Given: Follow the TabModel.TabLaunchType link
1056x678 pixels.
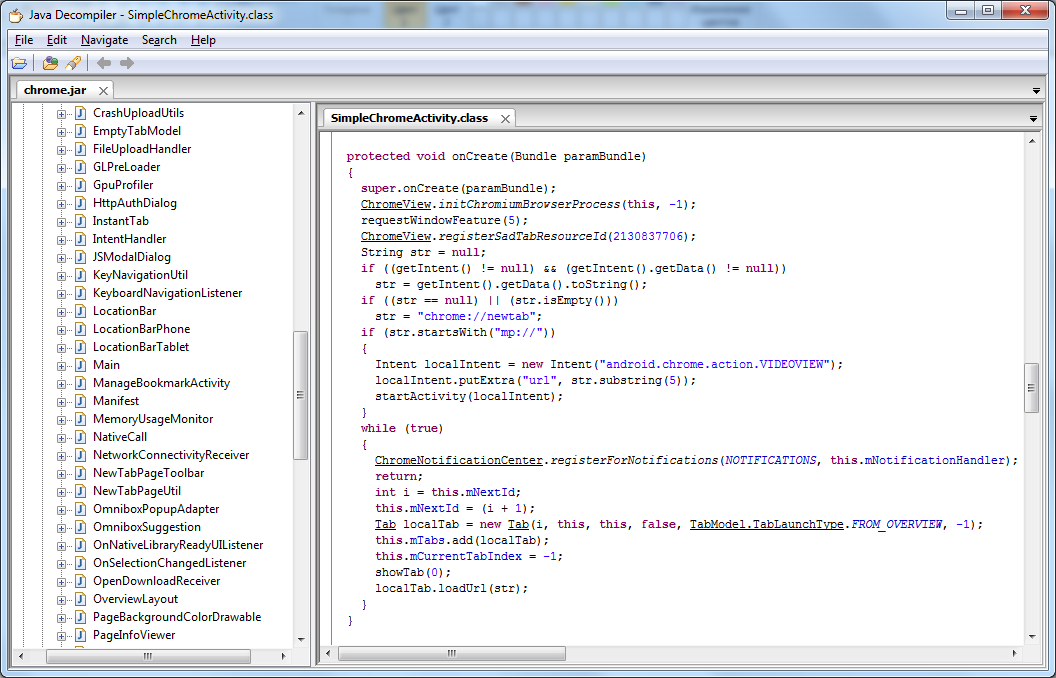Looking at the screenshot, I should [x=766, y=524].
